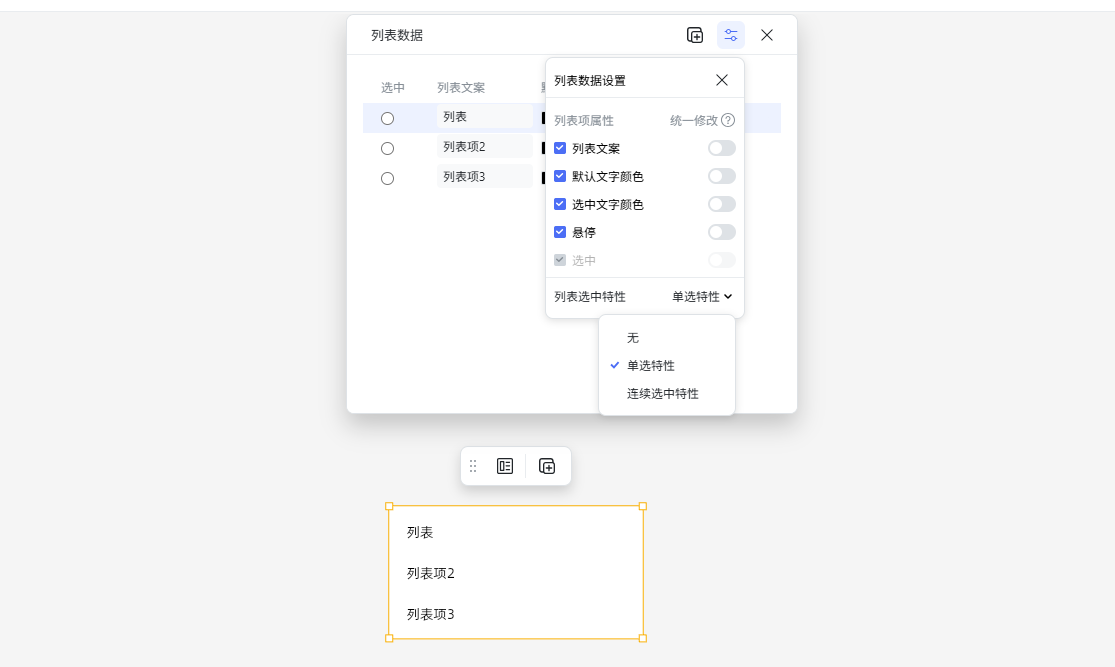
Task: Click the 列表项2 text input field
Action: [x=485, y=148]
